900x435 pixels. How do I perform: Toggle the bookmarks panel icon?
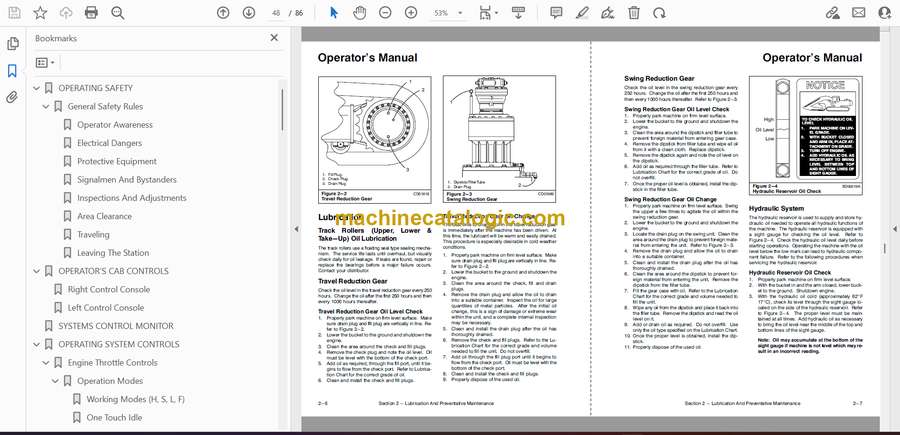(12, 71)
